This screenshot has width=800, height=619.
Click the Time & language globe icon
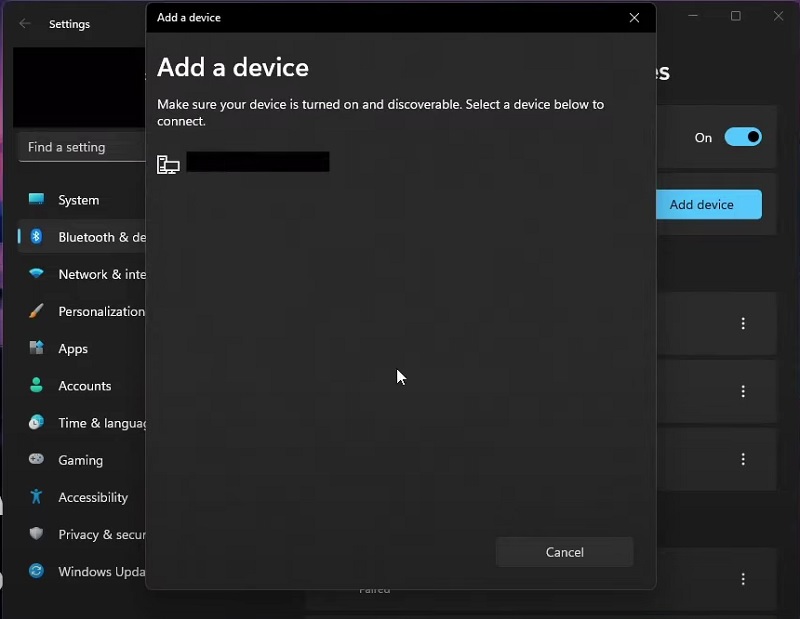point(36,422)
